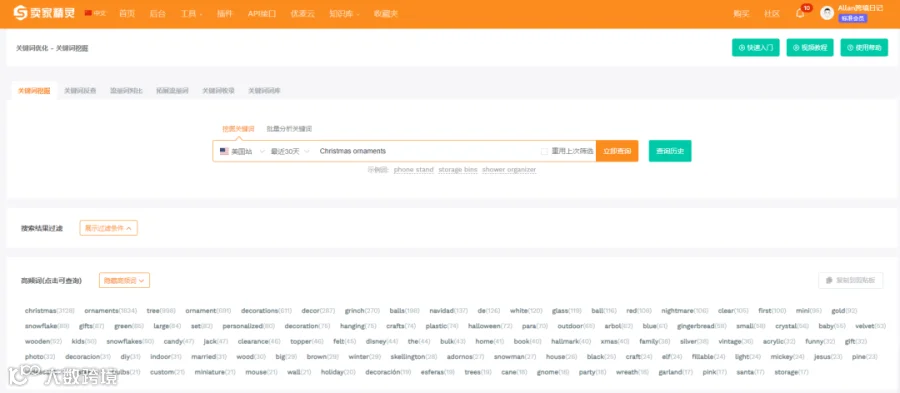The height and width of the screenshot is (393, 900).
Task: Switch to the 关键词反查 tab
Action: [80, 91]
